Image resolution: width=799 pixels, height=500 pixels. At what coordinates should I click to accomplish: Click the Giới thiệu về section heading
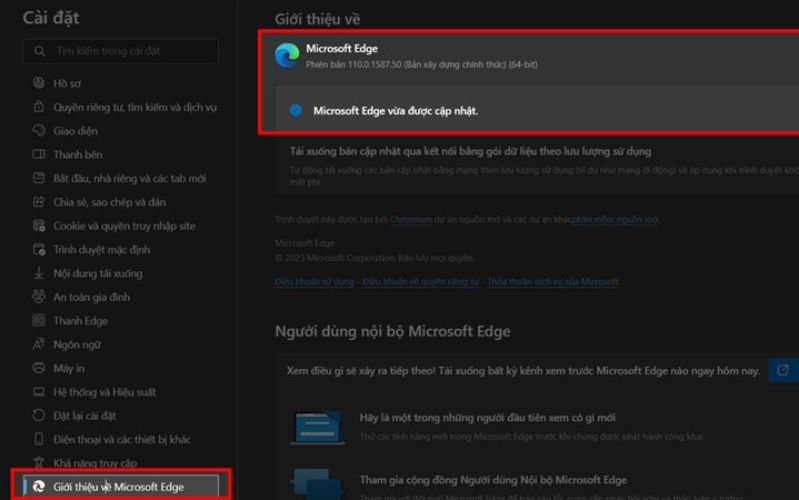pyautogui.click(x=317, y=19)
